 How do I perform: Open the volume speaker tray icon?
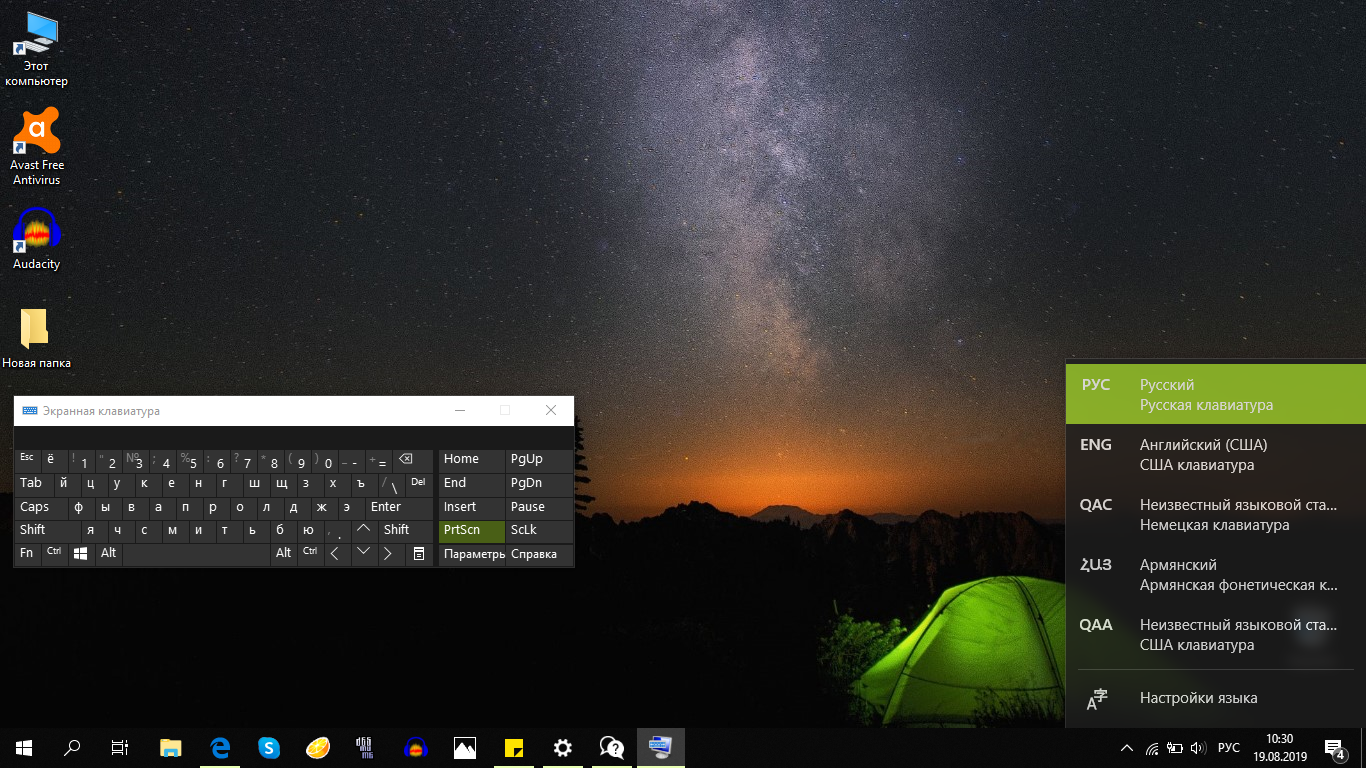1198,748
